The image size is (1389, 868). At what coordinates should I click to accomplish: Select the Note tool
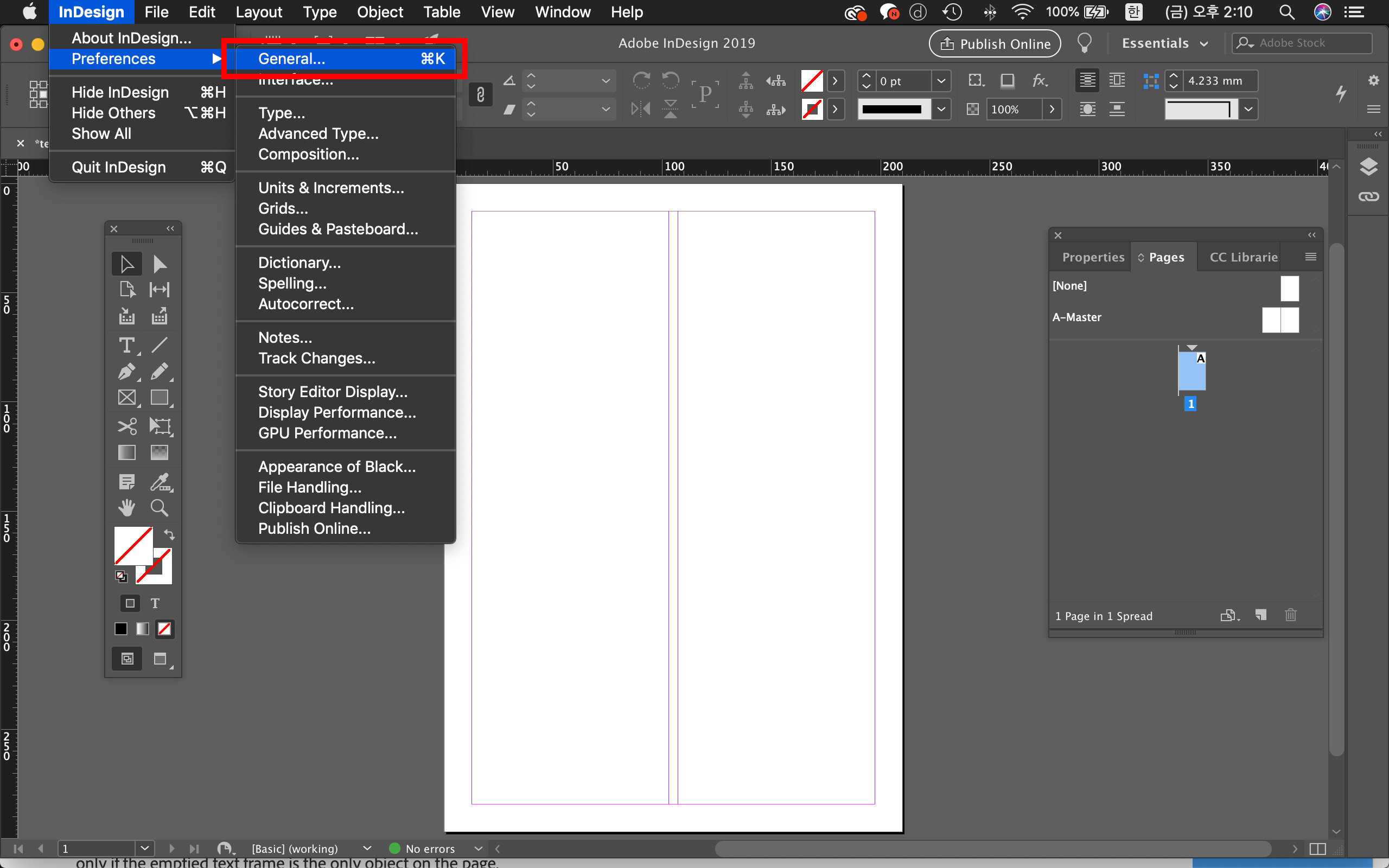point(126,482)
